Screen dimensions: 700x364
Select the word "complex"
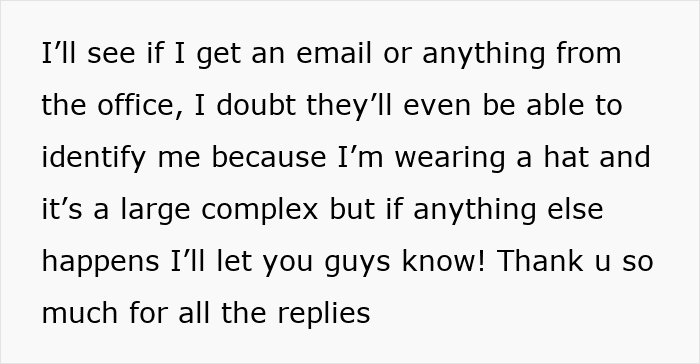(260, 211)
